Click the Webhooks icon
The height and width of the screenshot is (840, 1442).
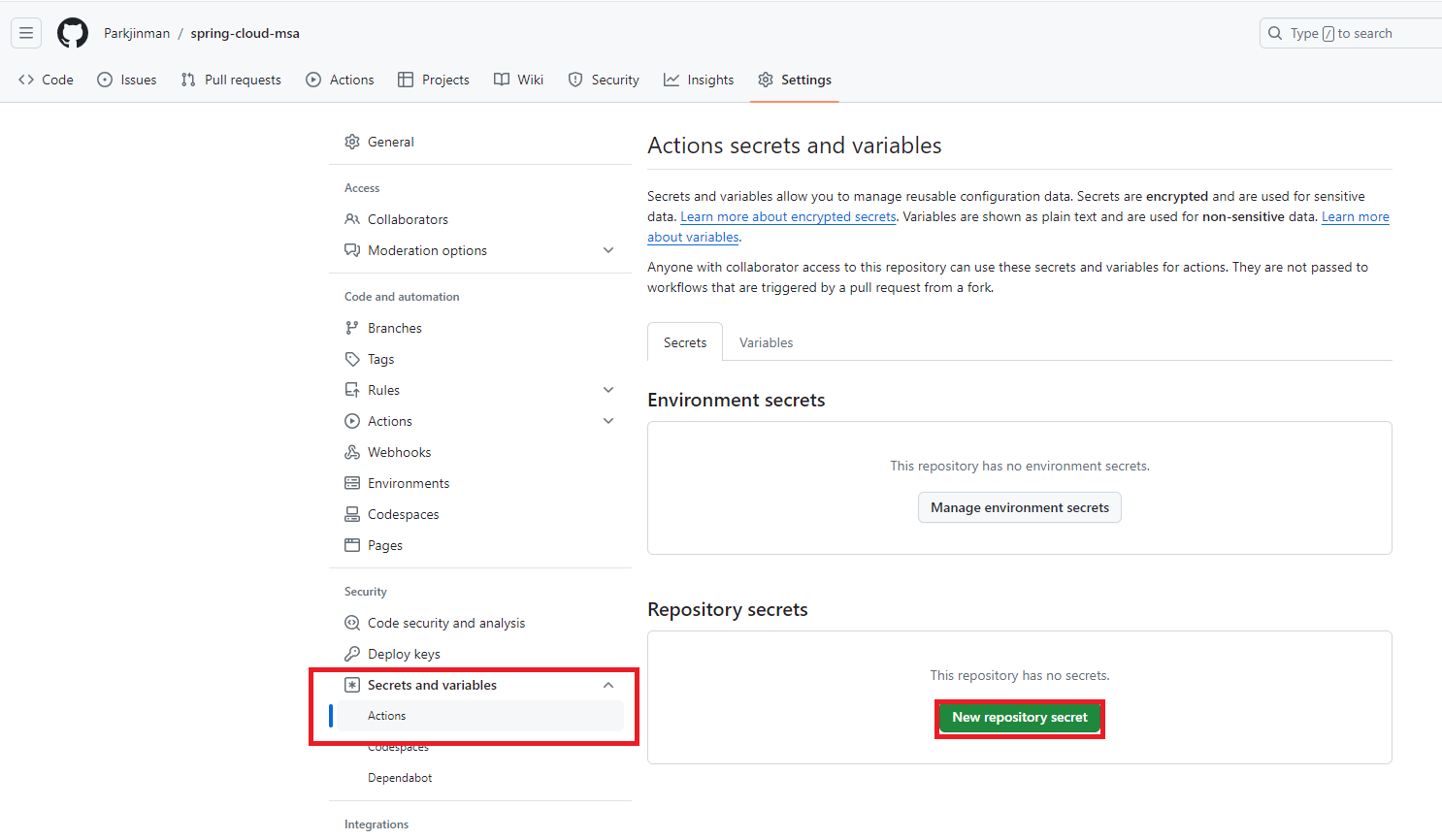point(352,452)
